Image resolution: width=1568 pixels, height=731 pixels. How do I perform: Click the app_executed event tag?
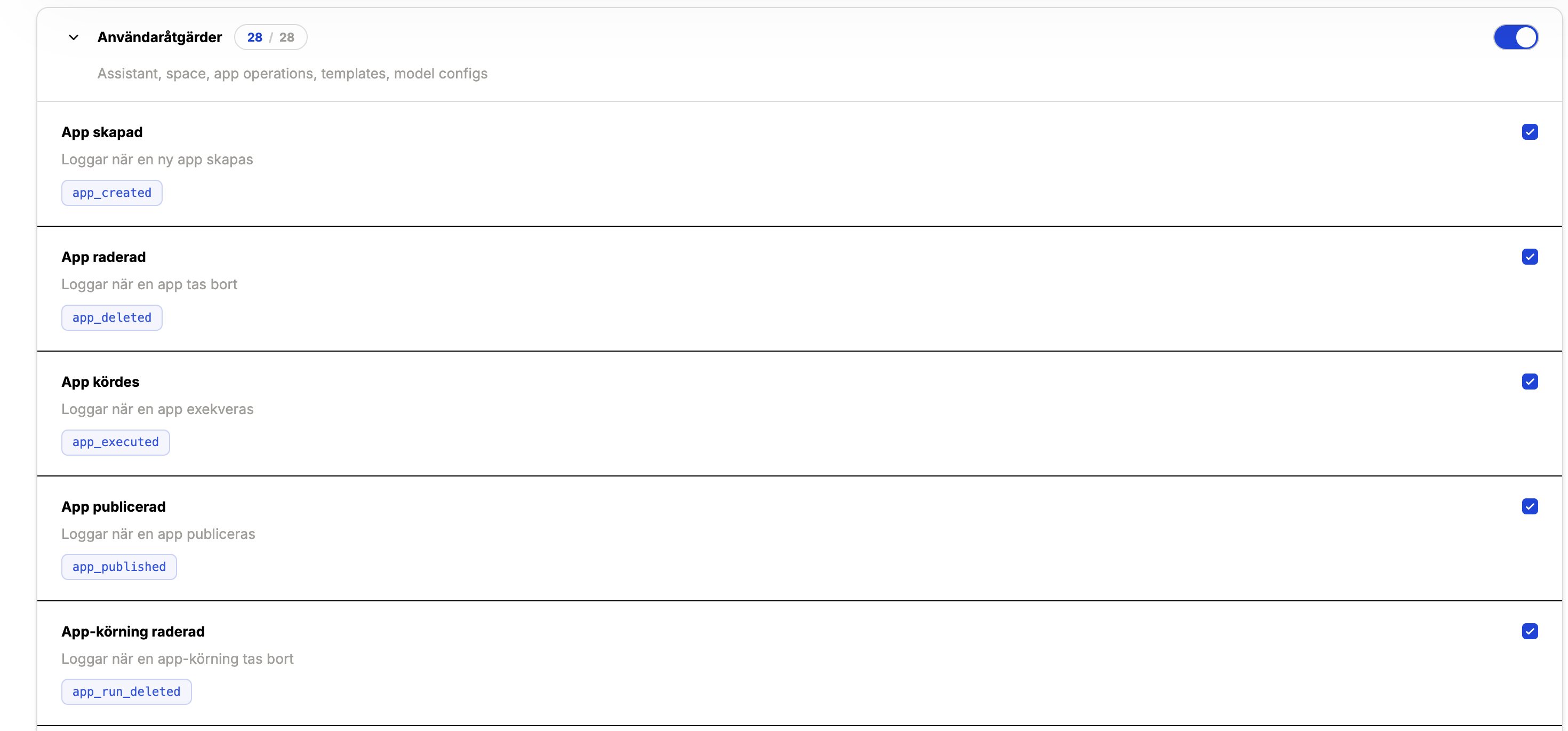point(116,442)
